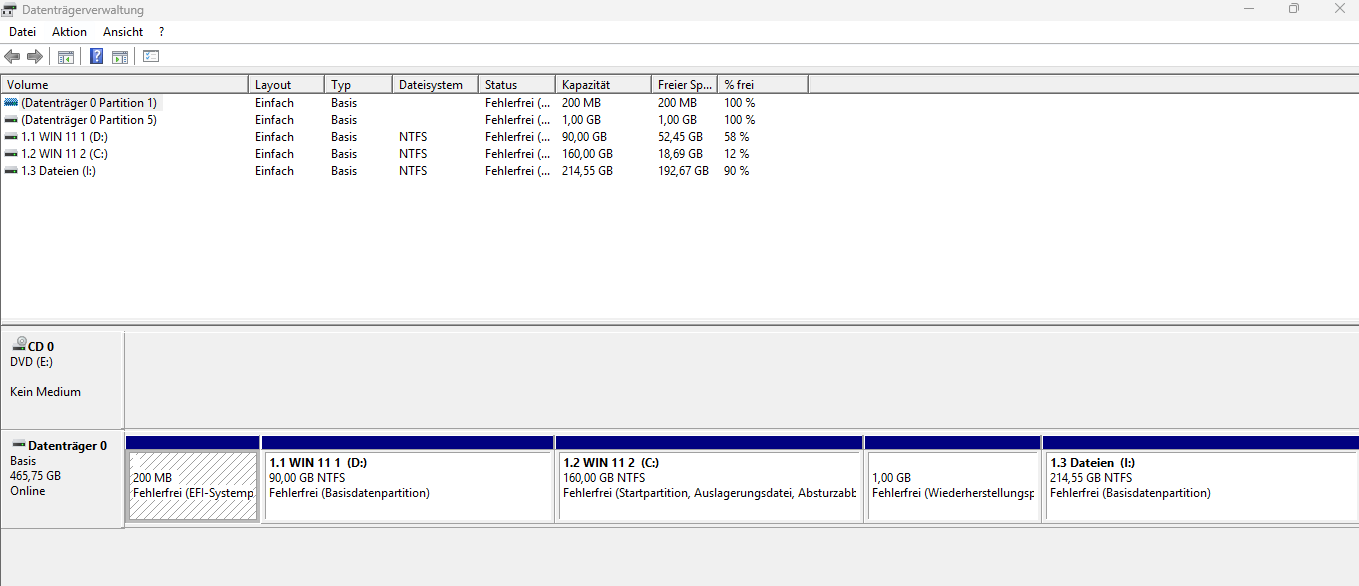Sort by the Typ column header

(x=358, y=85)
